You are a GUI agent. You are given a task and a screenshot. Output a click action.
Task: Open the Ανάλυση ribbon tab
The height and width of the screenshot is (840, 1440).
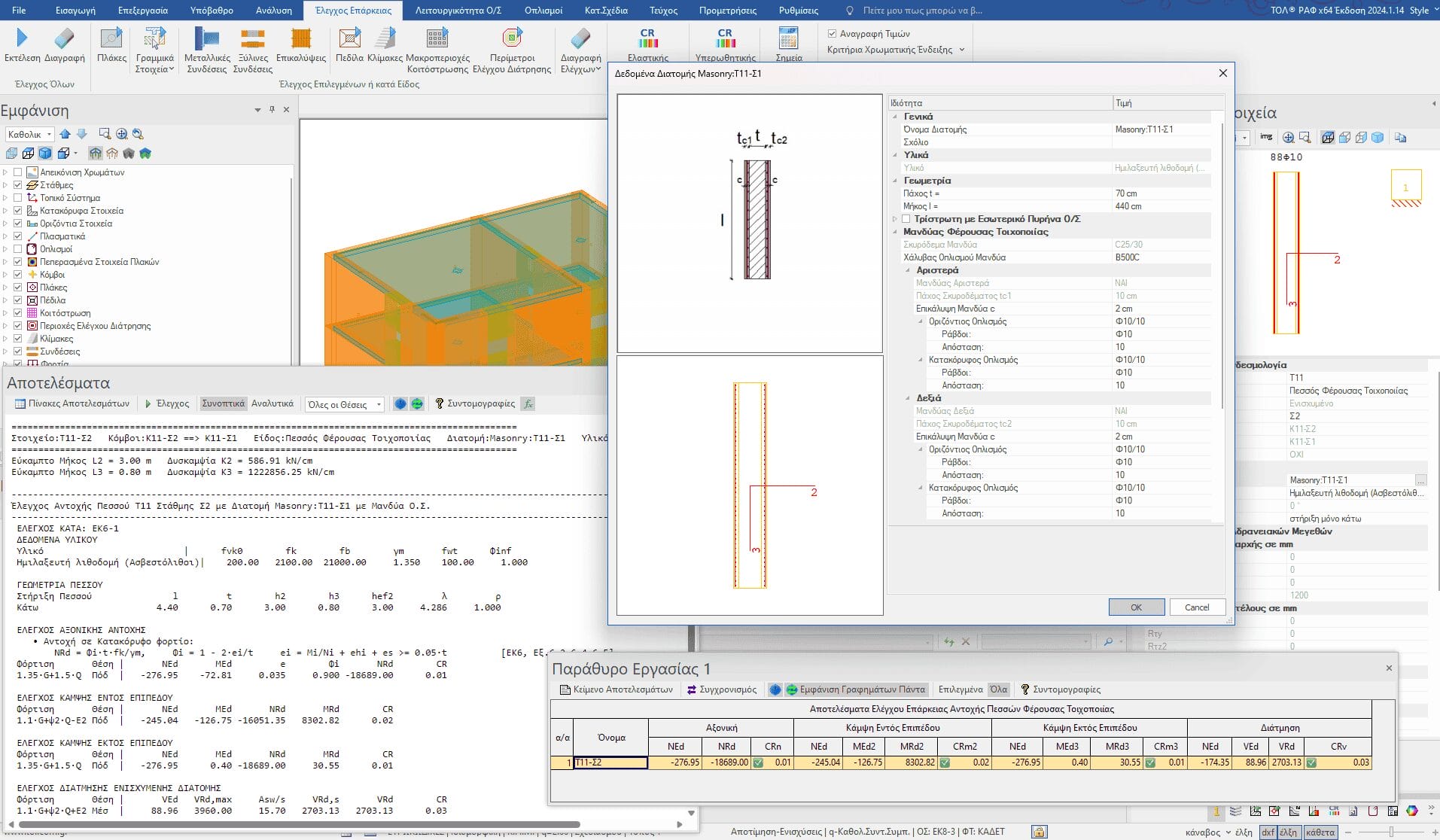pos(273,11)
